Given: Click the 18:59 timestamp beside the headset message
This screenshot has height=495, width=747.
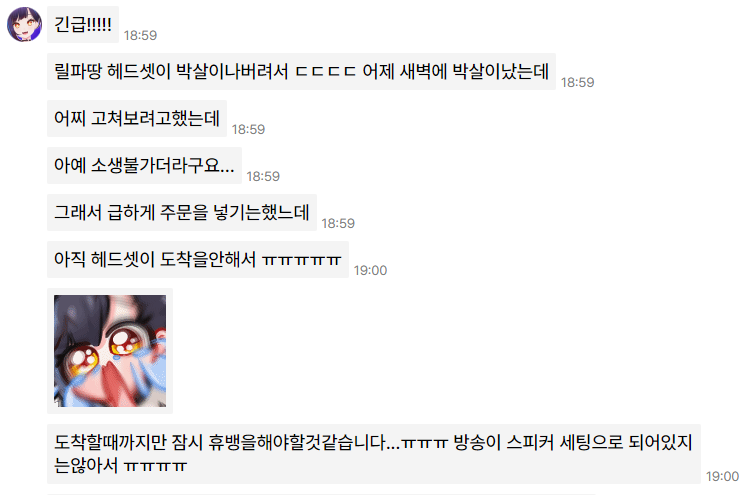Looking at the screenshot, I should click(577, 82).
